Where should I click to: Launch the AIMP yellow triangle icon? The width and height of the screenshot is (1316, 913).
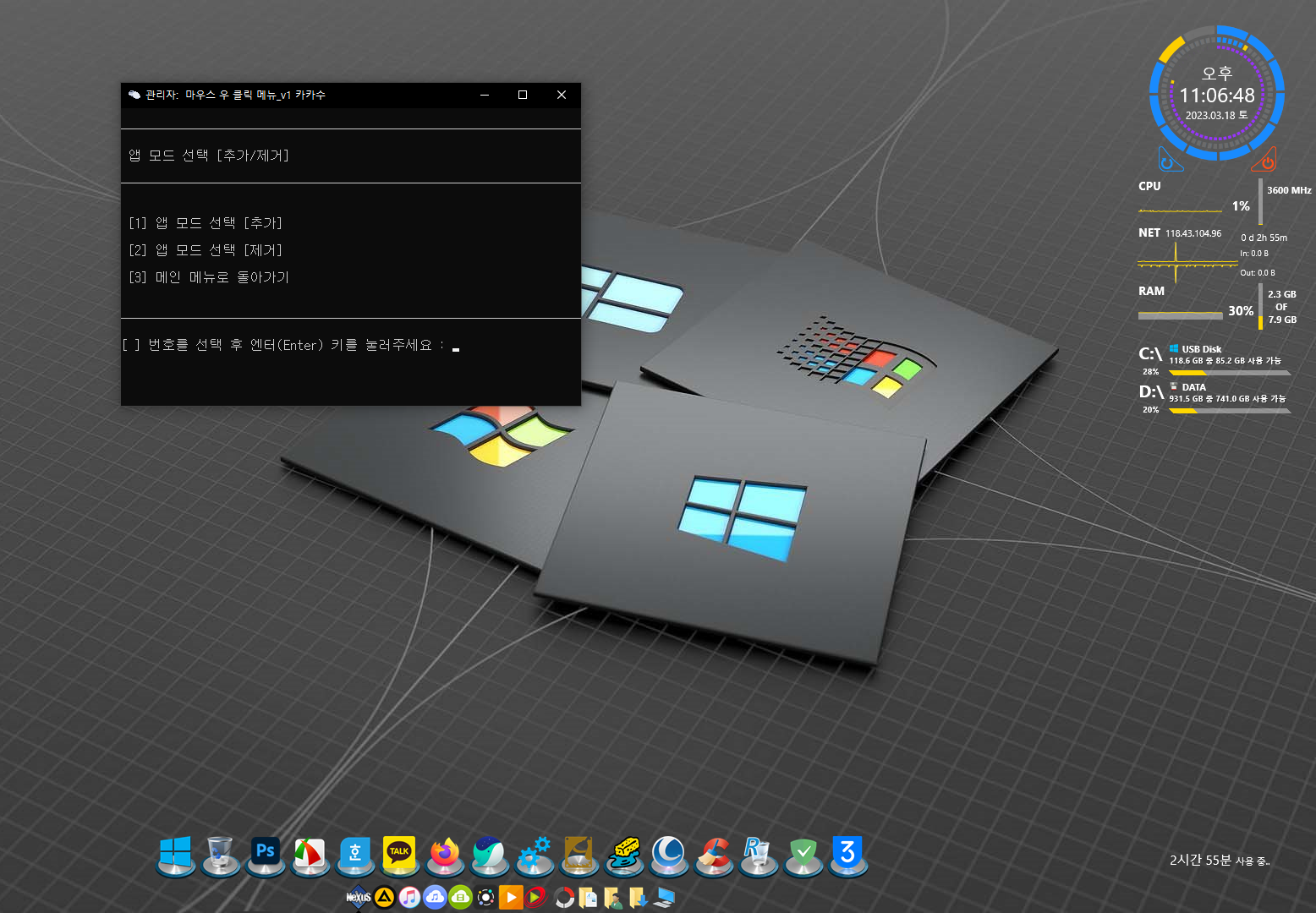point(384,897)
